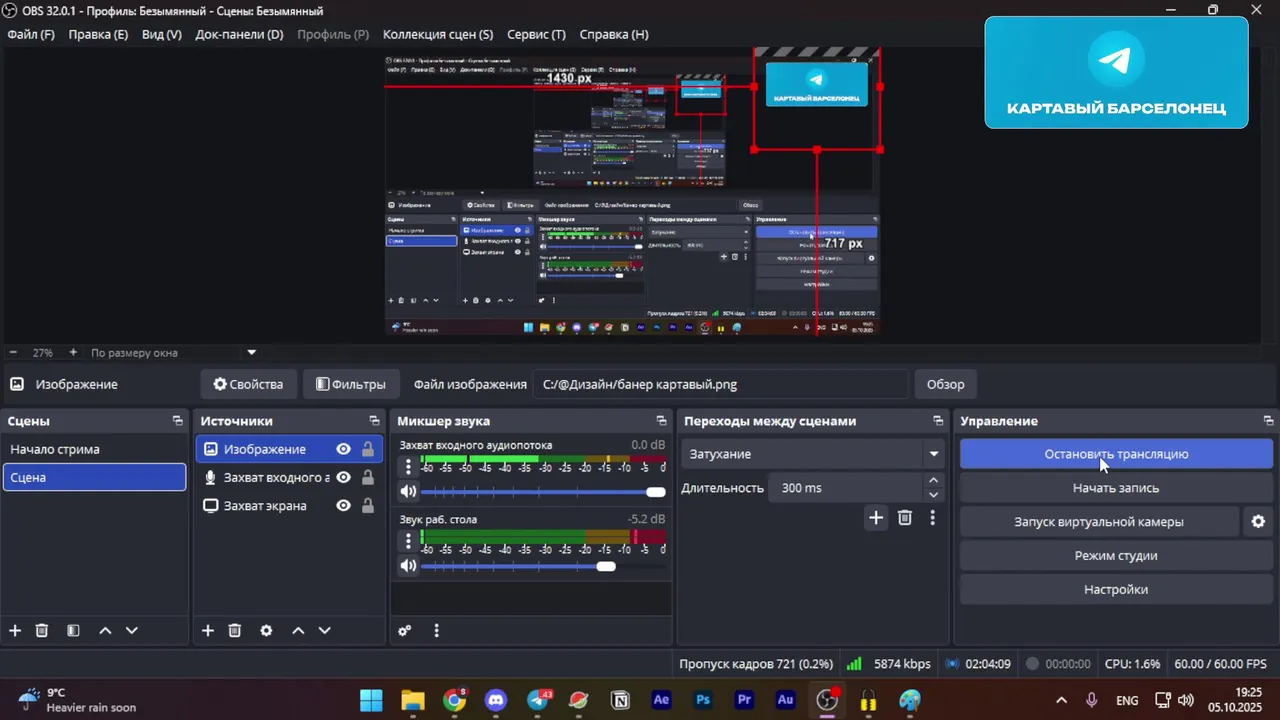Open advanced audio properties gears icon
The width and height of the screenshot is (1280, 720).
pyautogui.click(x=405, y=631)
